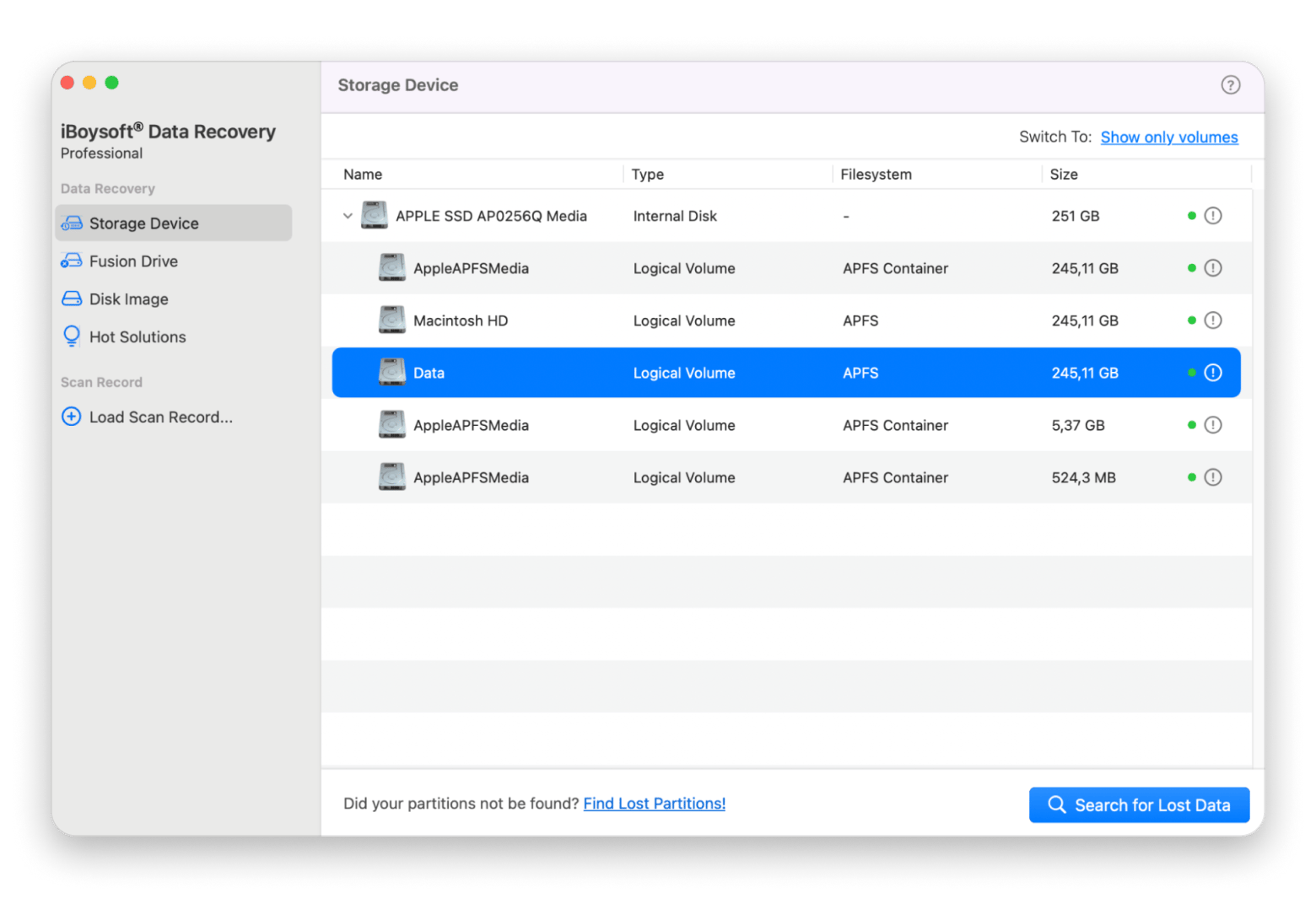Click the APPLE SSD disk drive icon

pyautogui.click(x=374, y=215)
